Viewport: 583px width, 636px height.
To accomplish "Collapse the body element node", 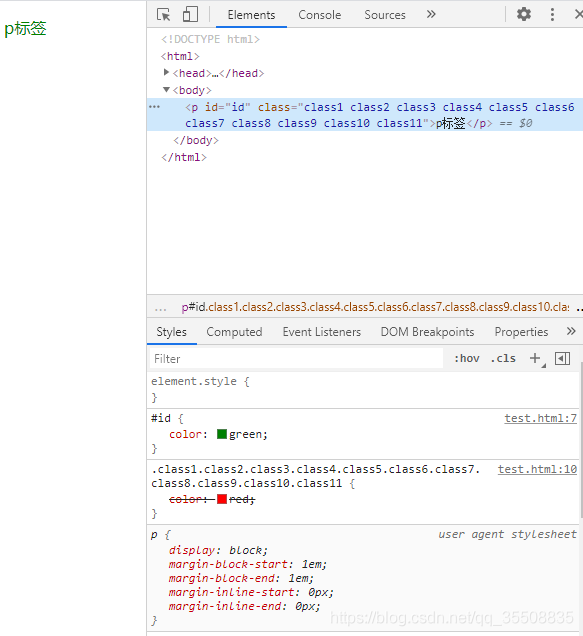I will click(166, 89).
